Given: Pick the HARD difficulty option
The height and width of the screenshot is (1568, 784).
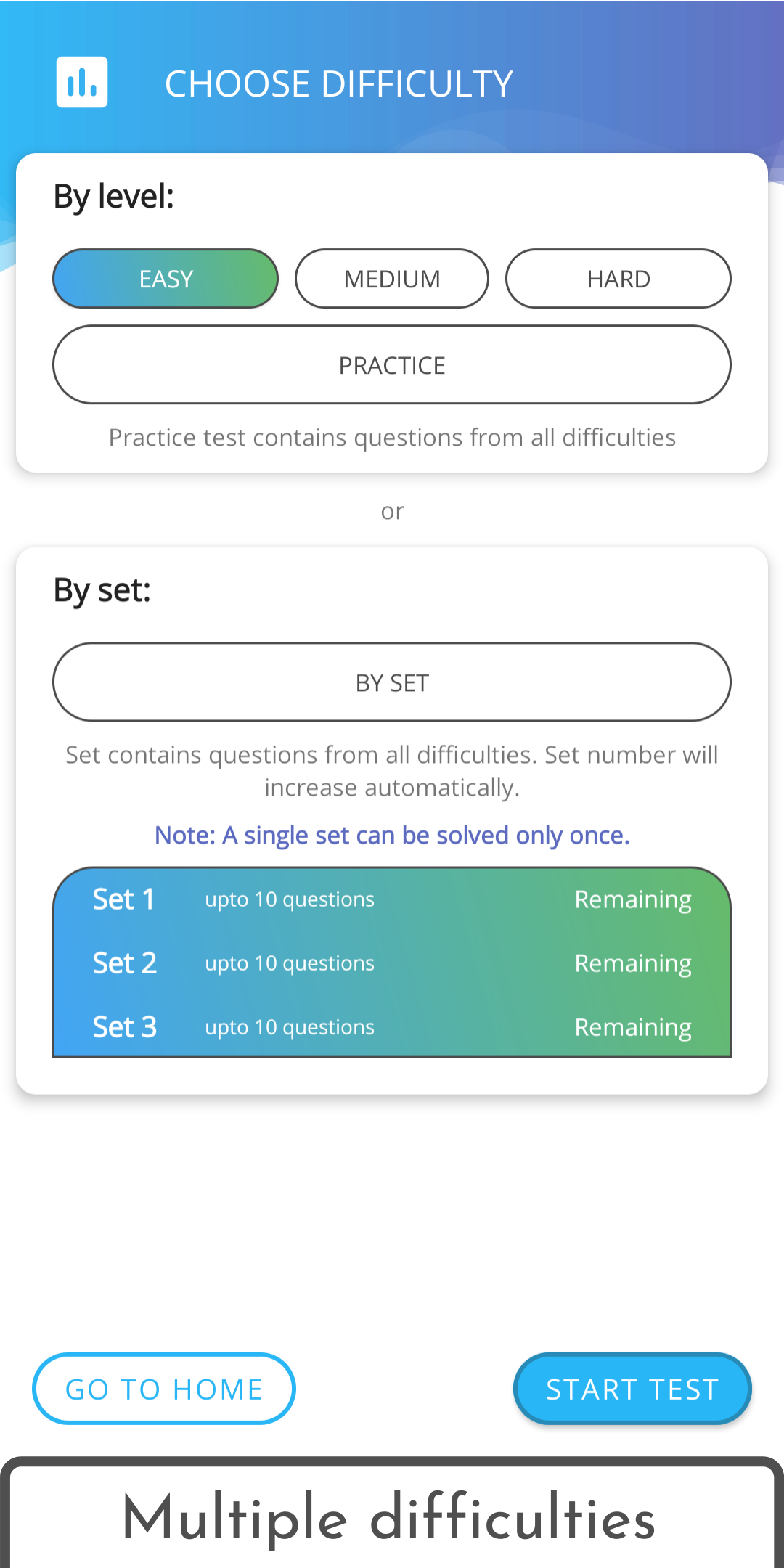Looking at the screenshot, I should click(618, 279).
